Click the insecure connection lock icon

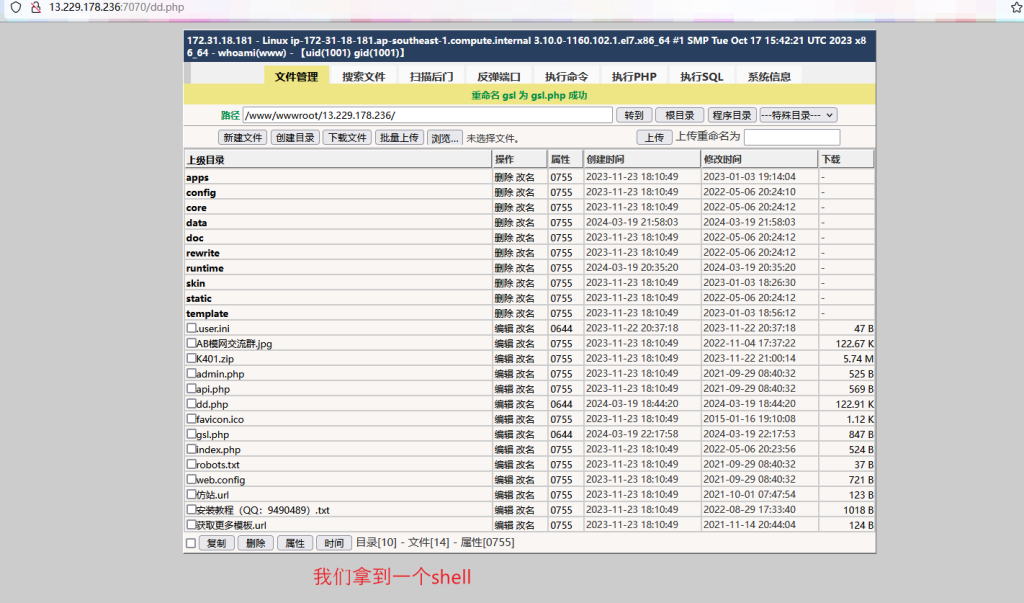pyautogui.click(x=34, y=7)
